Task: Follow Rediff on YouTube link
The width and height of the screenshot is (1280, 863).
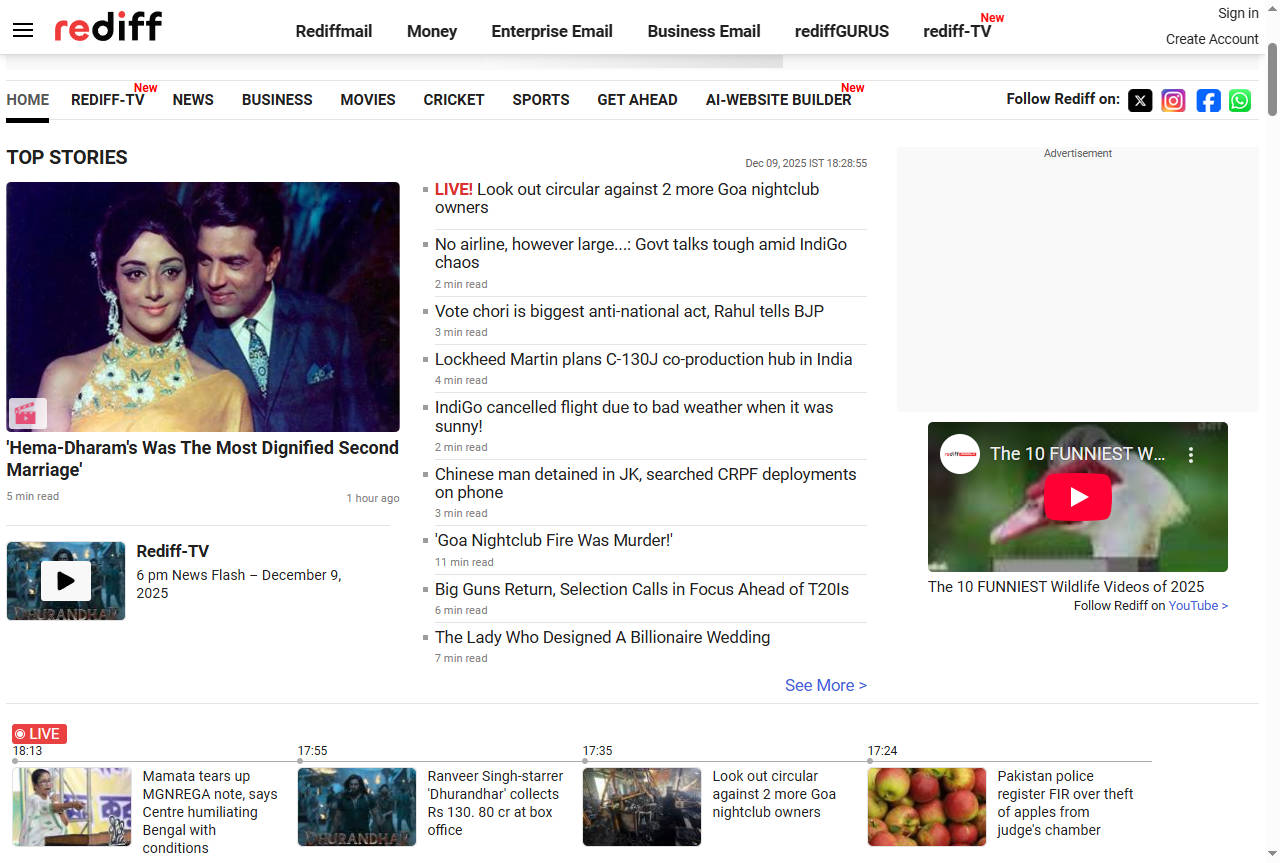Action: pos(1196,605)
